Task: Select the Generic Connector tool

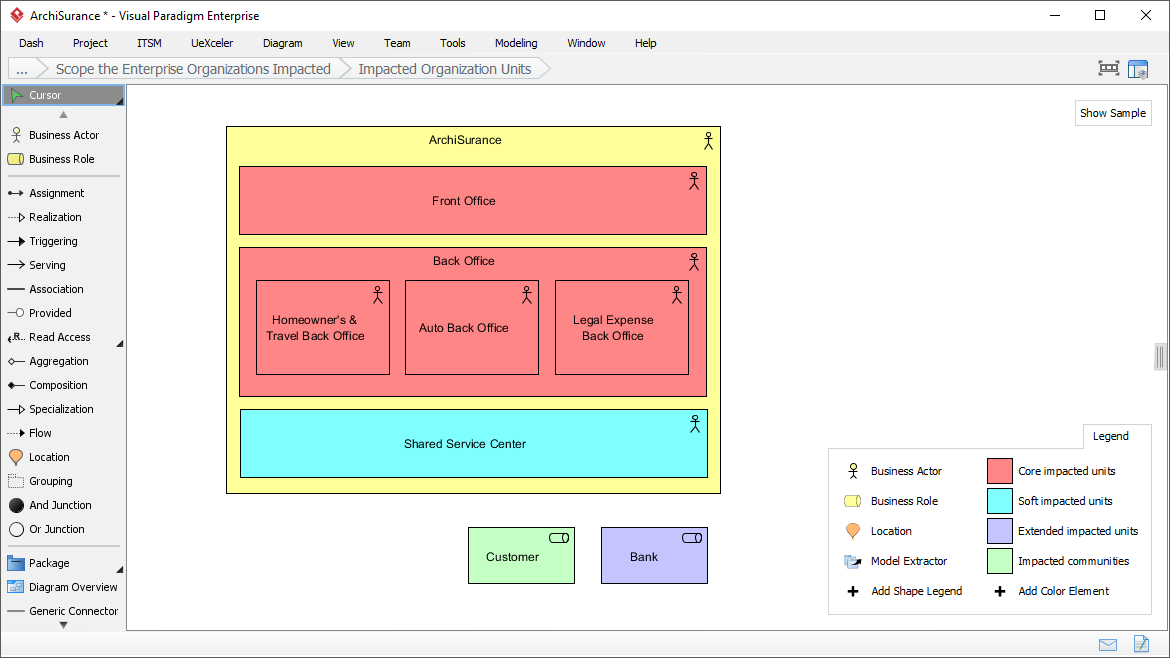Action: (x=63, y=611)
